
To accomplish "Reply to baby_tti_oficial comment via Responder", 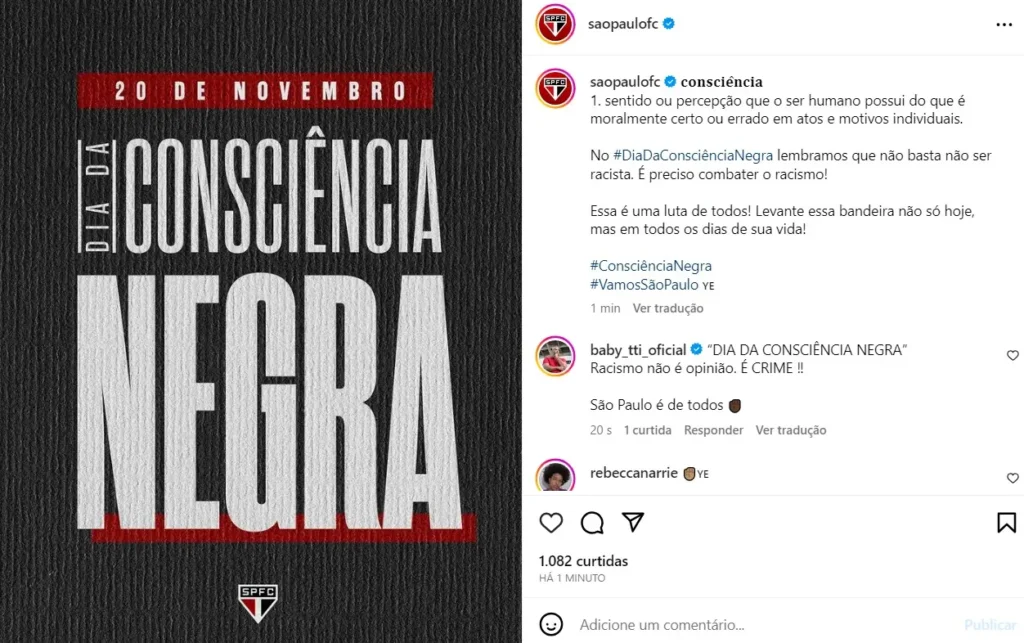I will (713, 430).
